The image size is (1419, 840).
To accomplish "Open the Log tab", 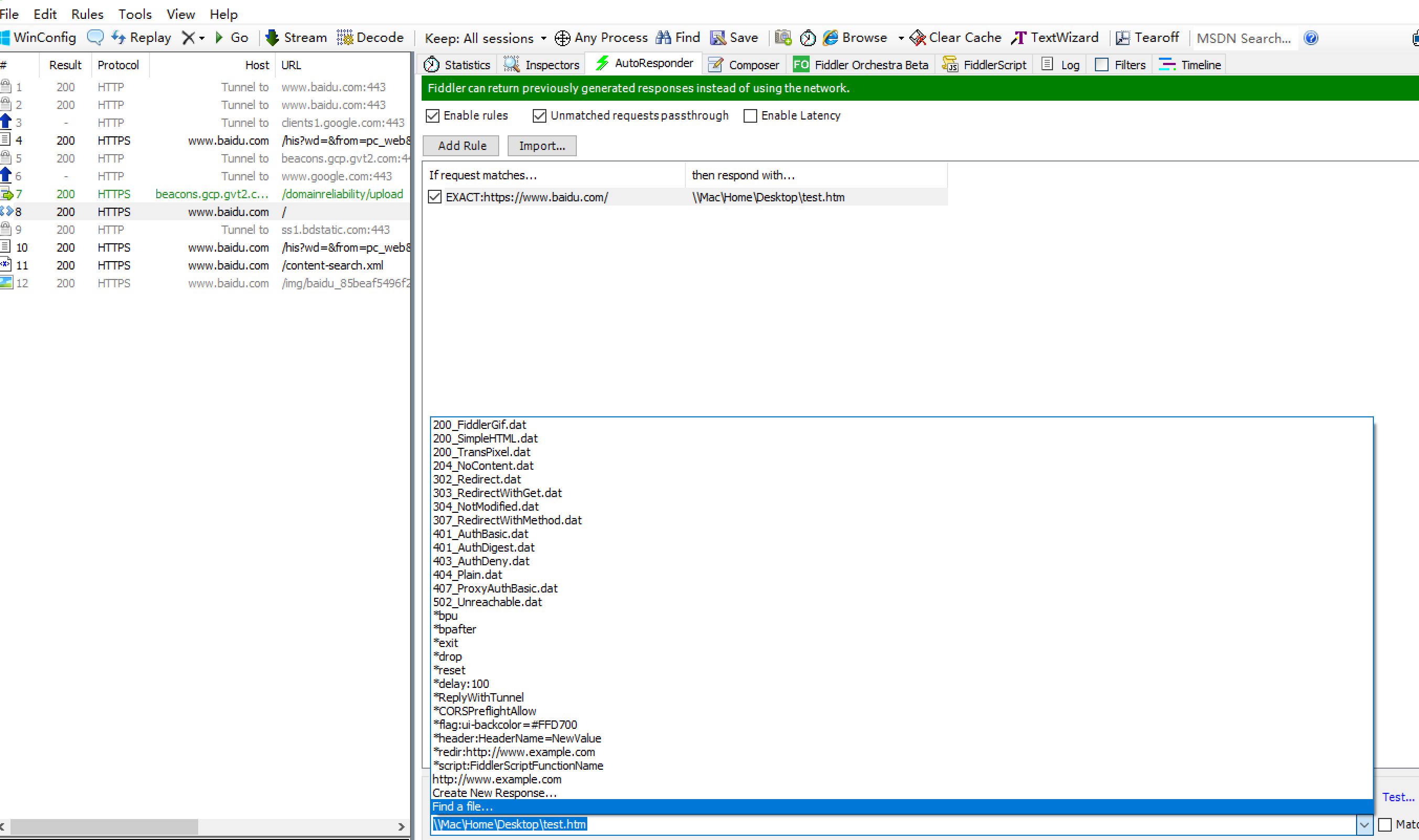I will pyautogui.click(x=1061, y=64).
